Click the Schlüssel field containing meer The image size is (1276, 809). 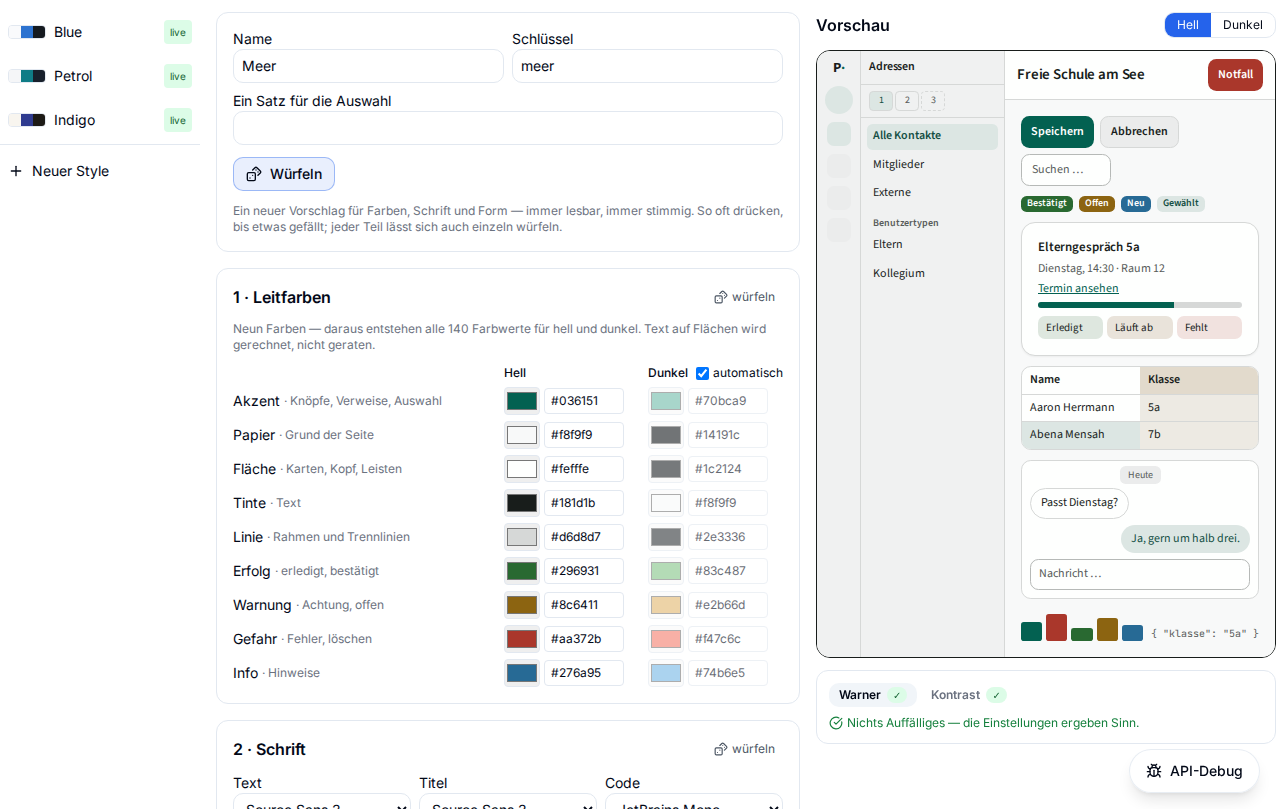point(647,66)
